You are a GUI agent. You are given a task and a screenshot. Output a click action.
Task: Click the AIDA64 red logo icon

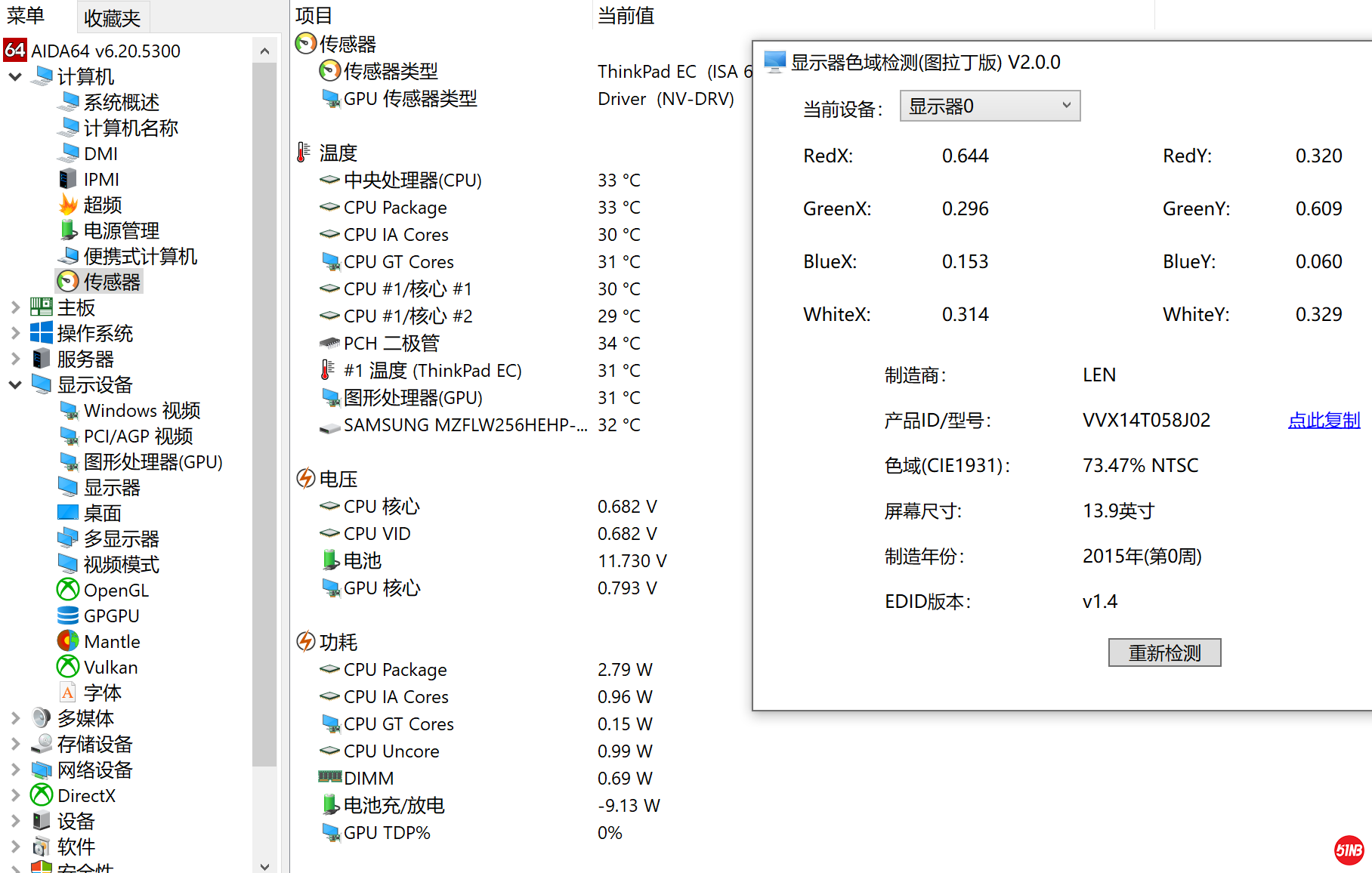pos(15,51)
